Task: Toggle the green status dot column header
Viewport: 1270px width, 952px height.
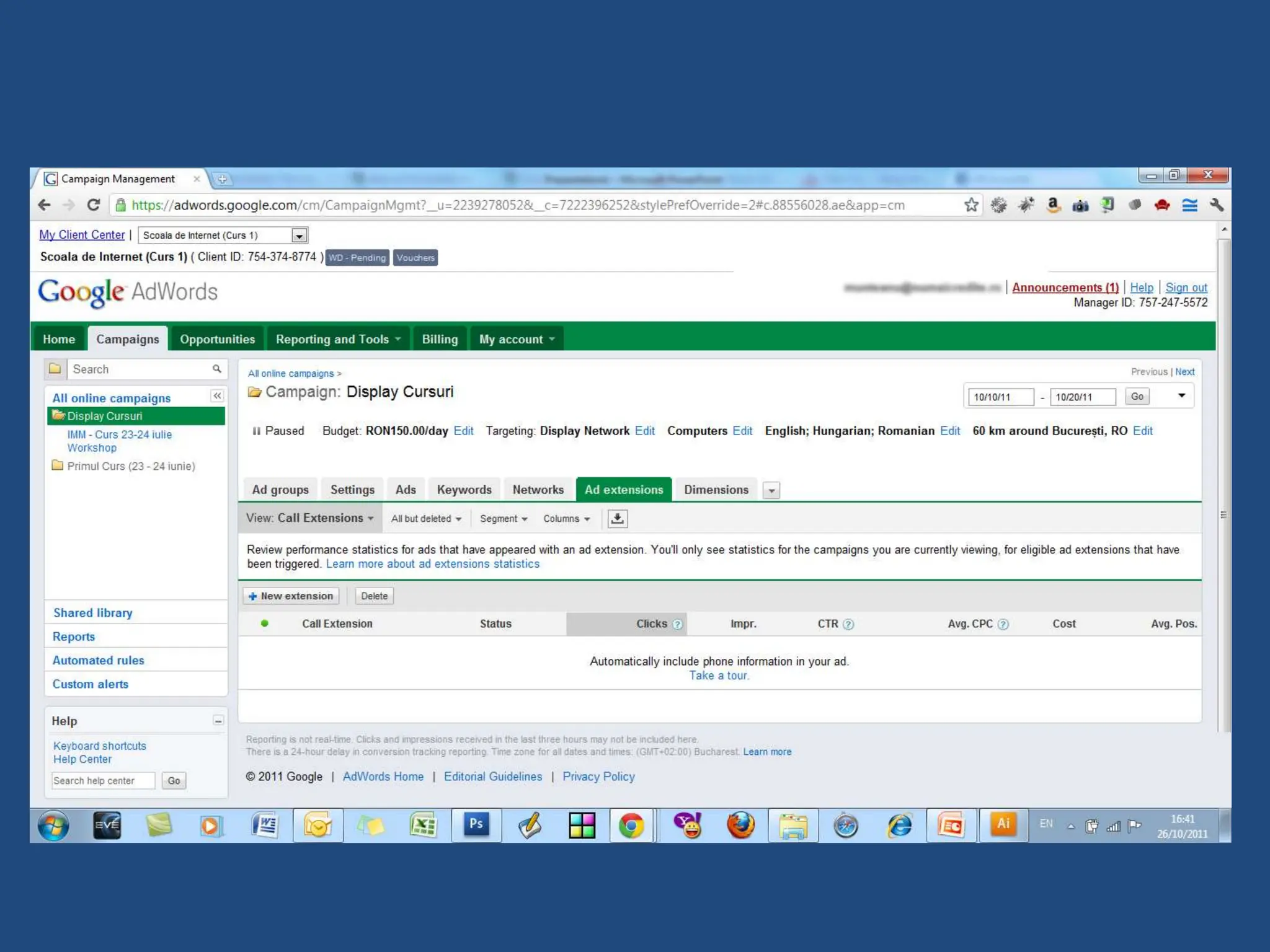Action: click(x=265, y=624)
